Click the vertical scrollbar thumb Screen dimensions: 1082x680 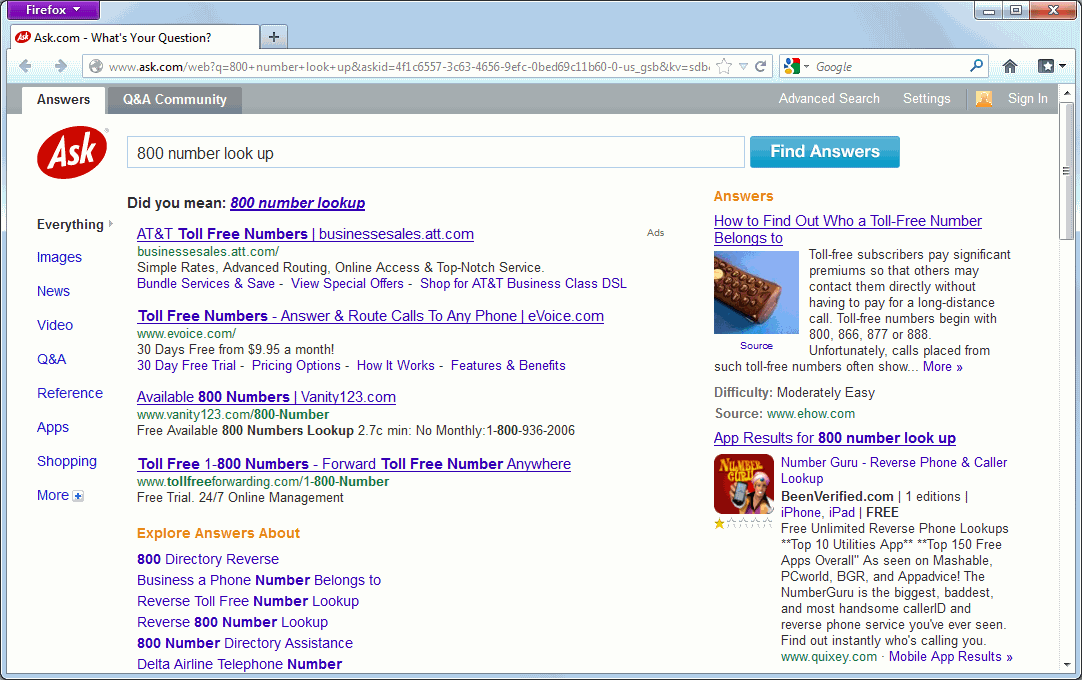1067,171
